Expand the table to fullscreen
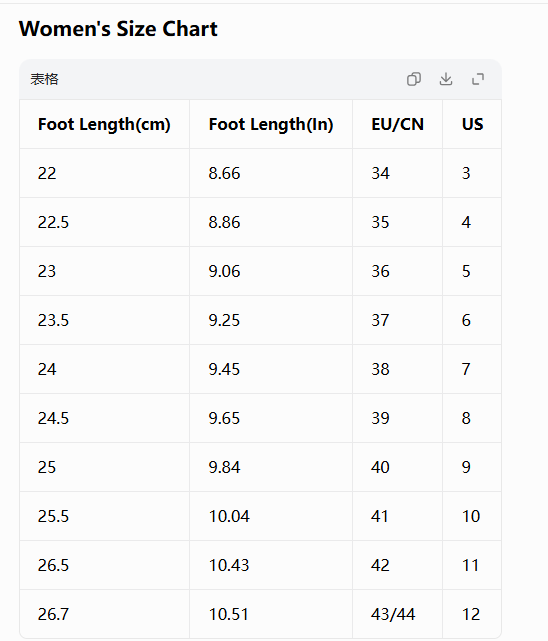The height and width of the screenshot is (641, 548). click(478, 79)
